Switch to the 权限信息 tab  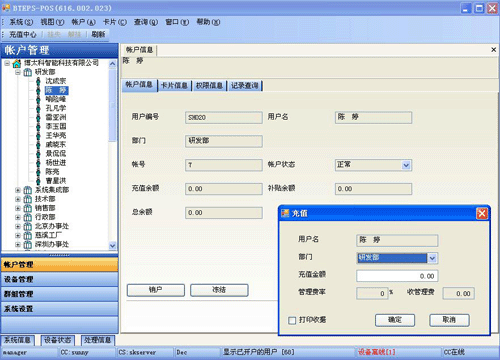point(209,86)
